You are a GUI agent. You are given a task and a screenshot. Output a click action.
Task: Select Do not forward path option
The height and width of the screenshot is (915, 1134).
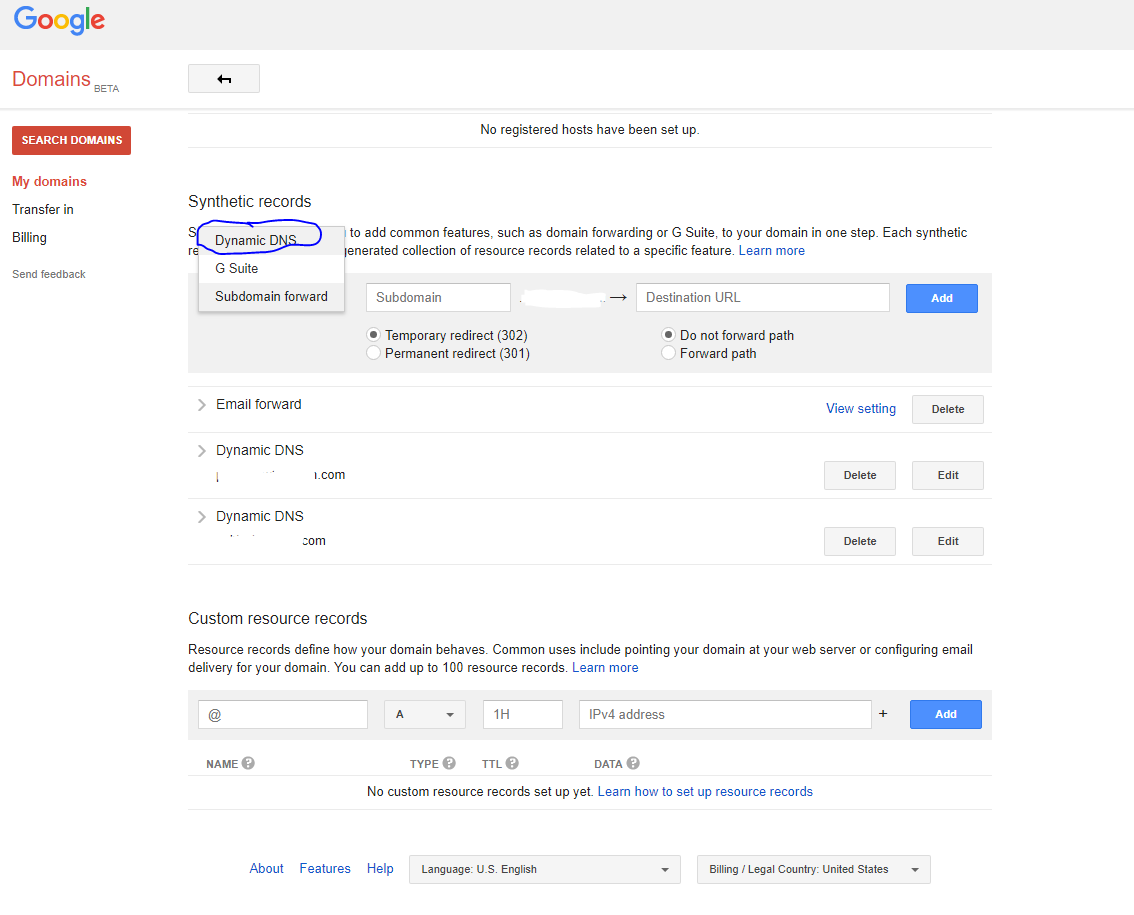668,335
